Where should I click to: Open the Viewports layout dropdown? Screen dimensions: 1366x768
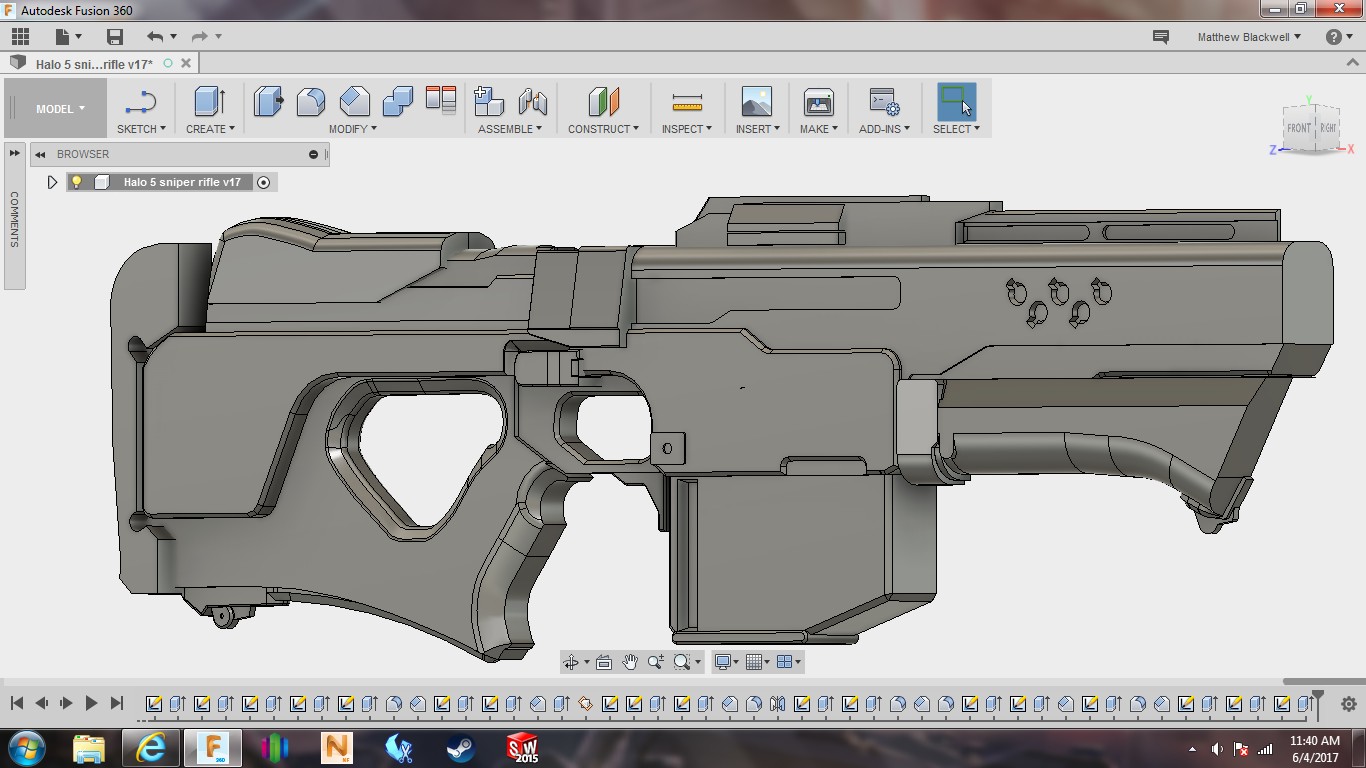[788, 662]
